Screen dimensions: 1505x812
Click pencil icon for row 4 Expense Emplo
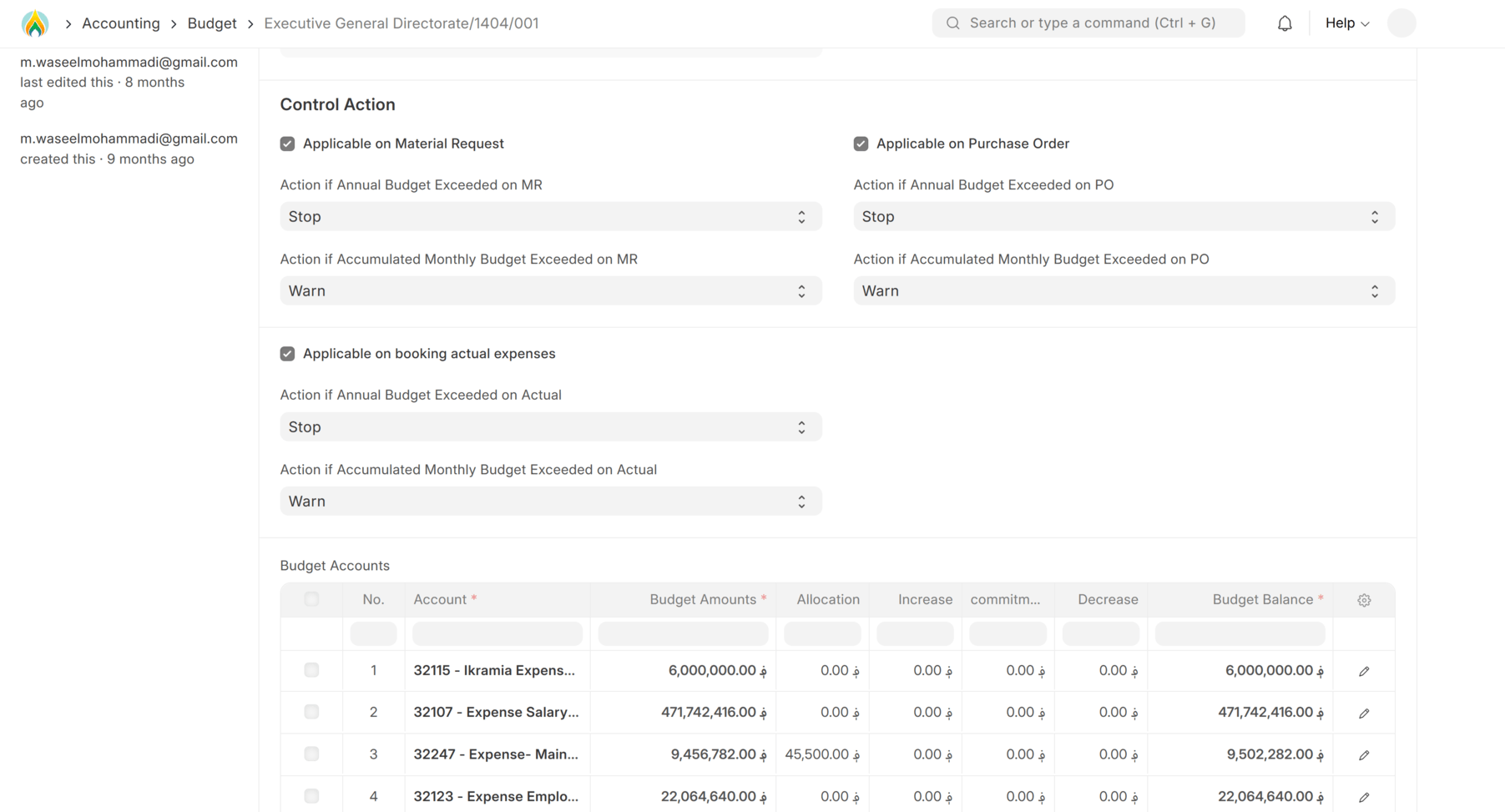tap(1364, 797)
